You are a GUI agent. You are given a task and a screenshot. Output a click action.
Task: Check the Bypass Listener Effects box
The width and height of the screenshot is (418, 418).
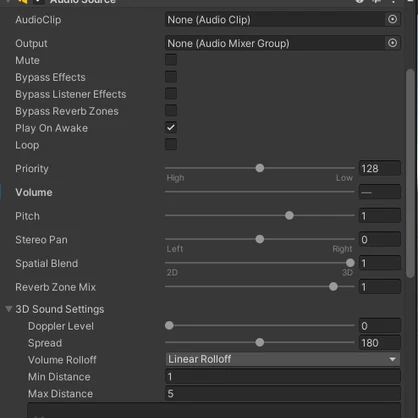point(171,94)
